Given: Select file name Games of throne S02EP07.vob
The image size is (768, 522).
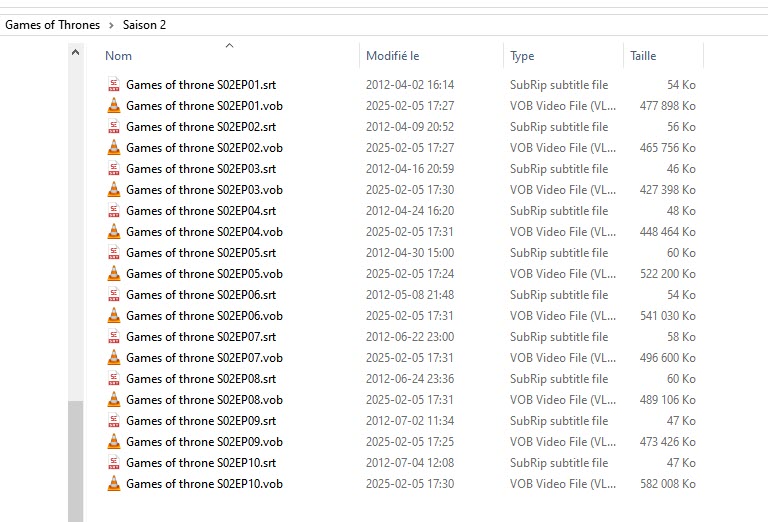Looking at the screenshot, I should [x=204, y=358].
